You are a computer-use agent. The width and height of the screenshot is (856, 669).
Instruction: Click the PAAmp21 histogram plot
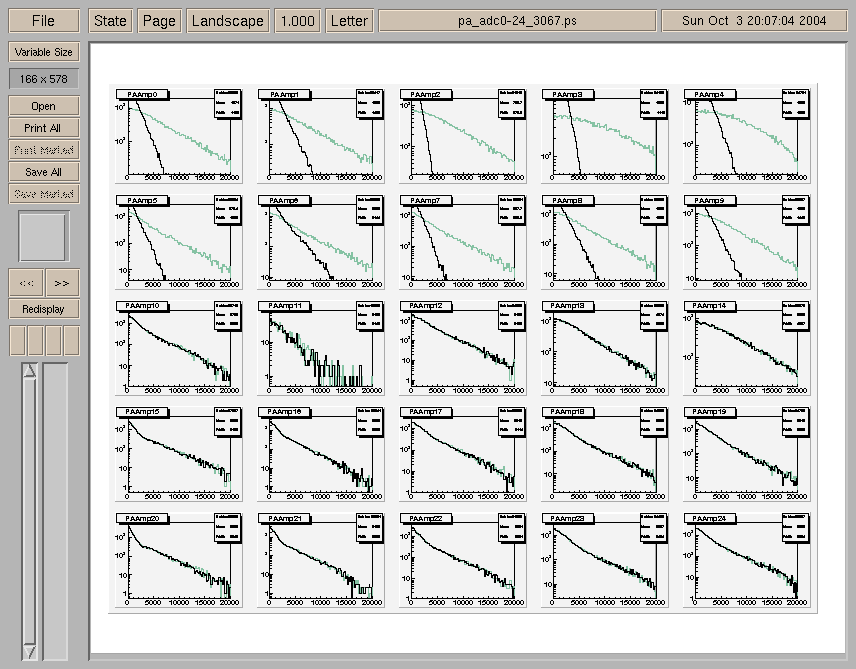pyautogui.click(x=321, y=560)
